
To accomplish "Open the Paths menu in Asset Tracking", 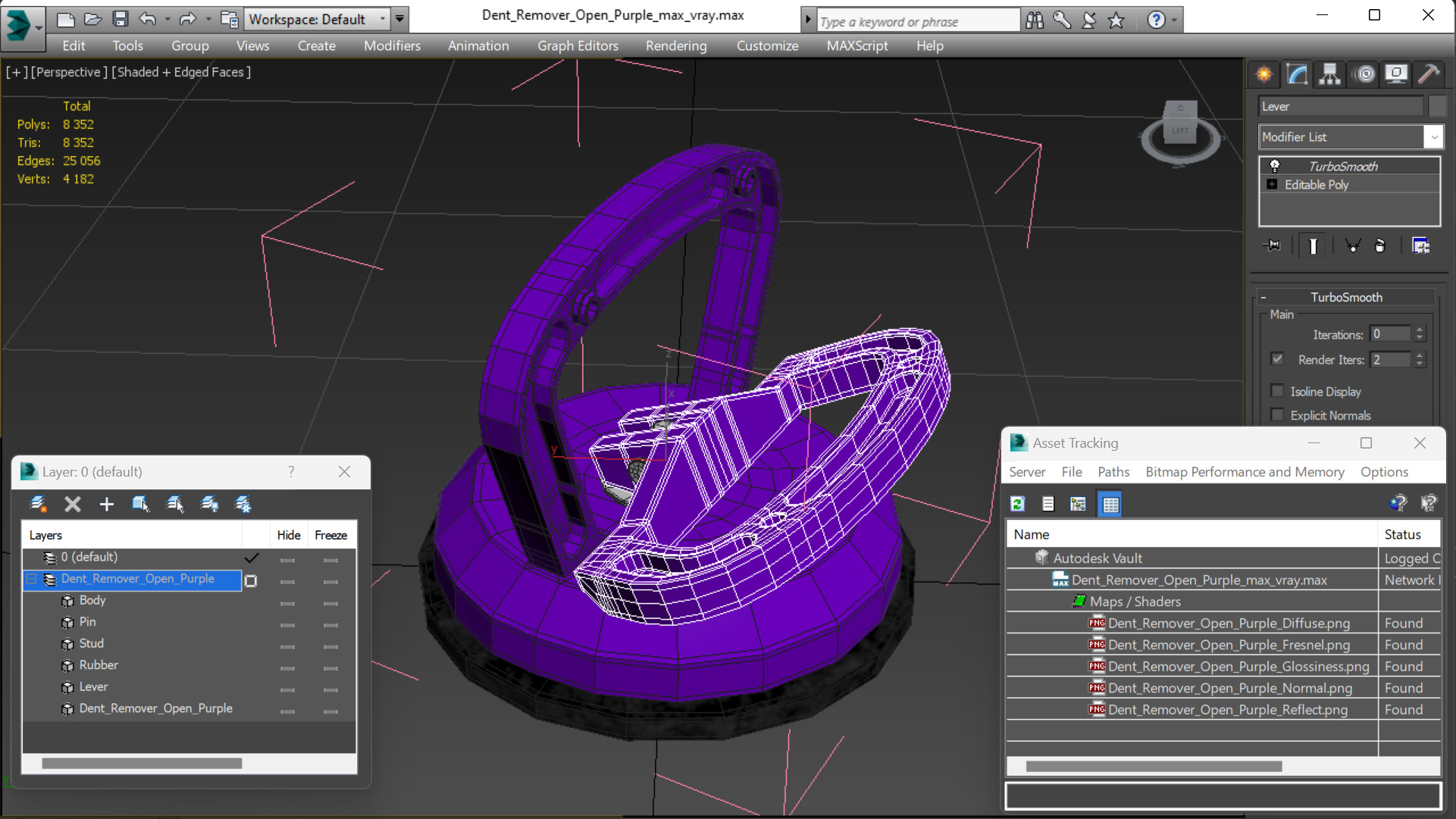I will [1113, 471].
